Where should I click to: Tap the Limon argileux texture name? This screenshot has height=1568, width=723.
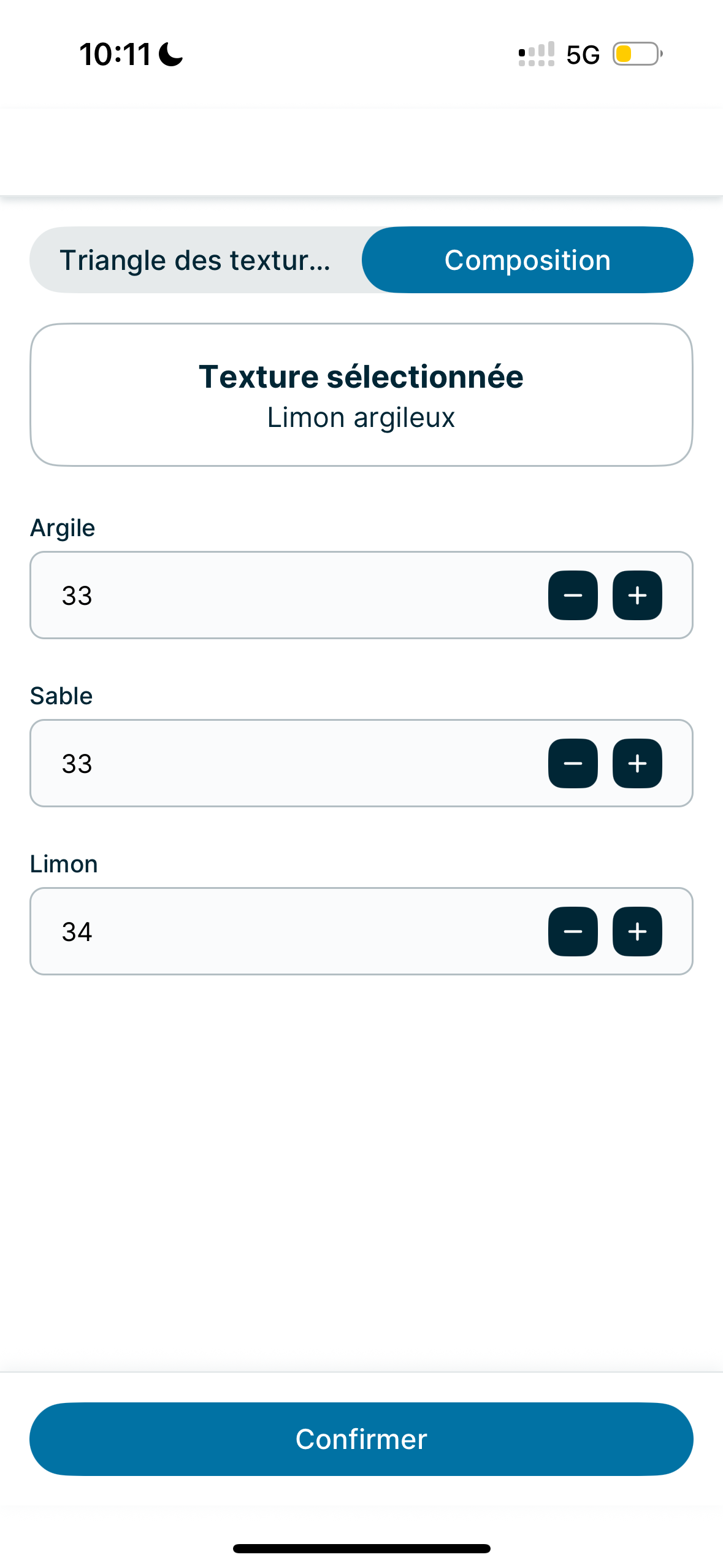click(361, 418)
